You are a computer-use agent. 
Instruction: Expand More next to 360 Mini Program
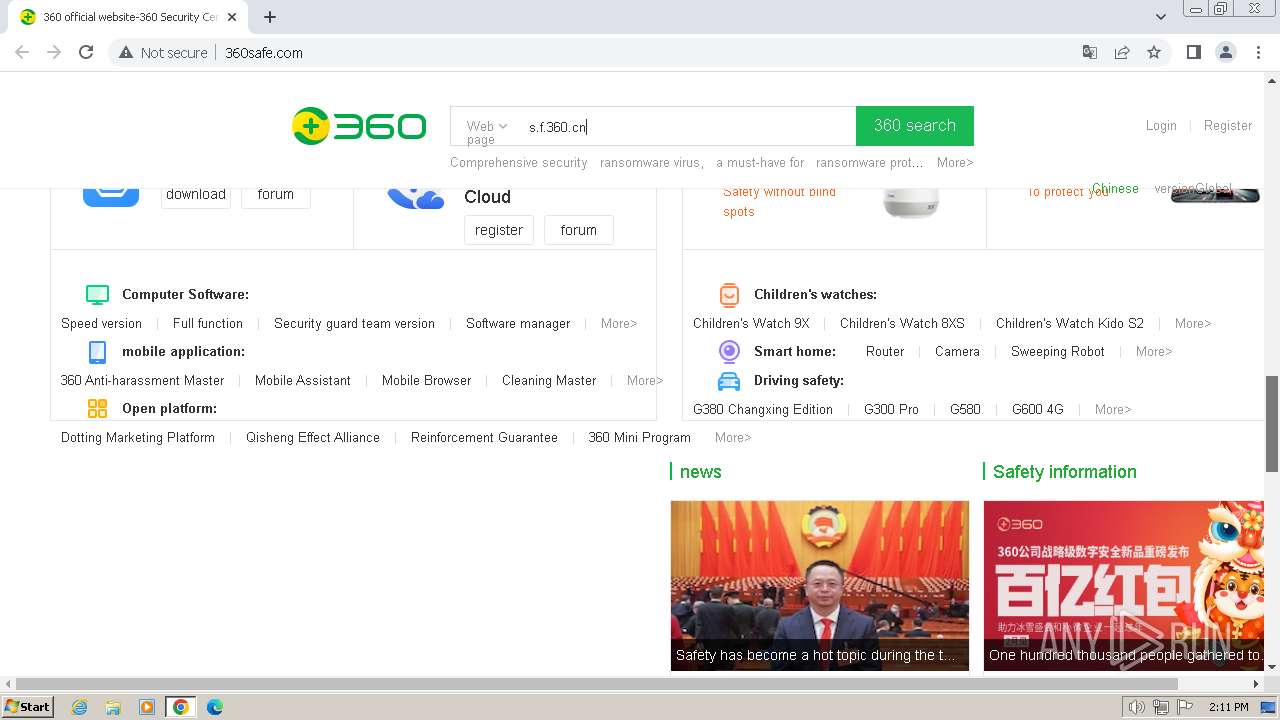click(733, 437)
